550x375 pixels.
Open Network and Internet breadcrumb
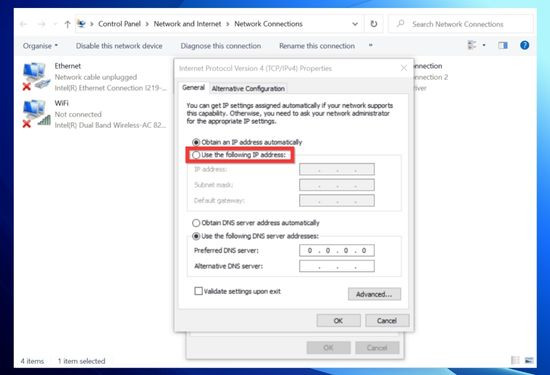coord(187,24)
